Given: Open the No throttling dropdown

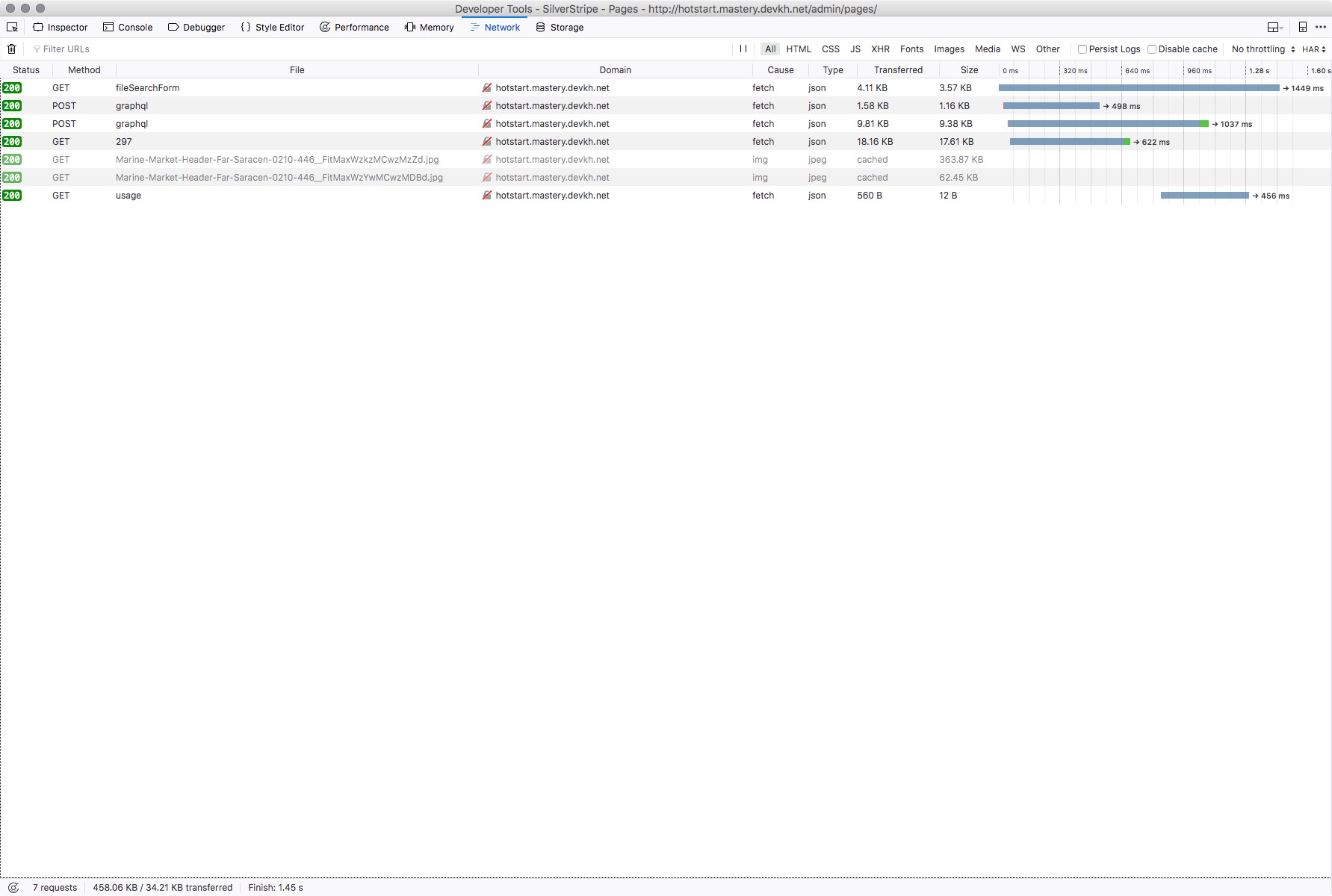Looking at the screenshot, I should pos(1263,49).
